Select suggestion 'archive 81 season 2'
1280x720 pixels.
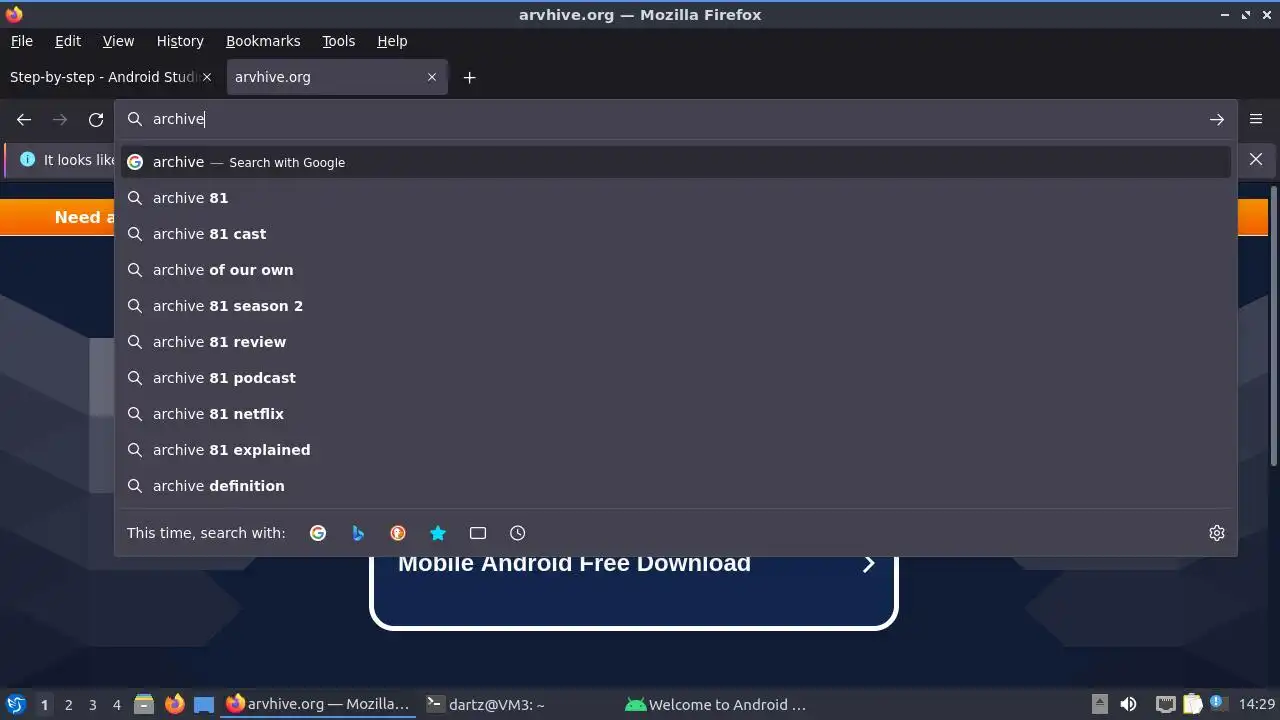coord(675,306)
